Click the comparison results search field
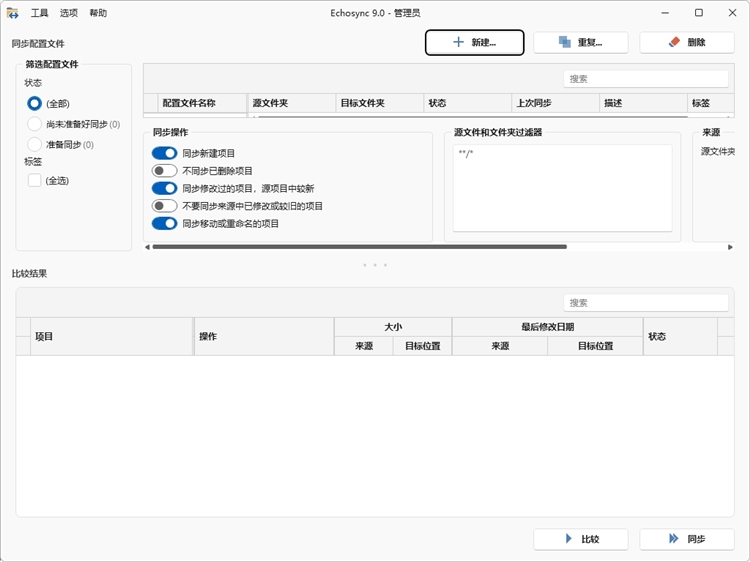This screenshot has width=750, height=562. click(646, 303)
